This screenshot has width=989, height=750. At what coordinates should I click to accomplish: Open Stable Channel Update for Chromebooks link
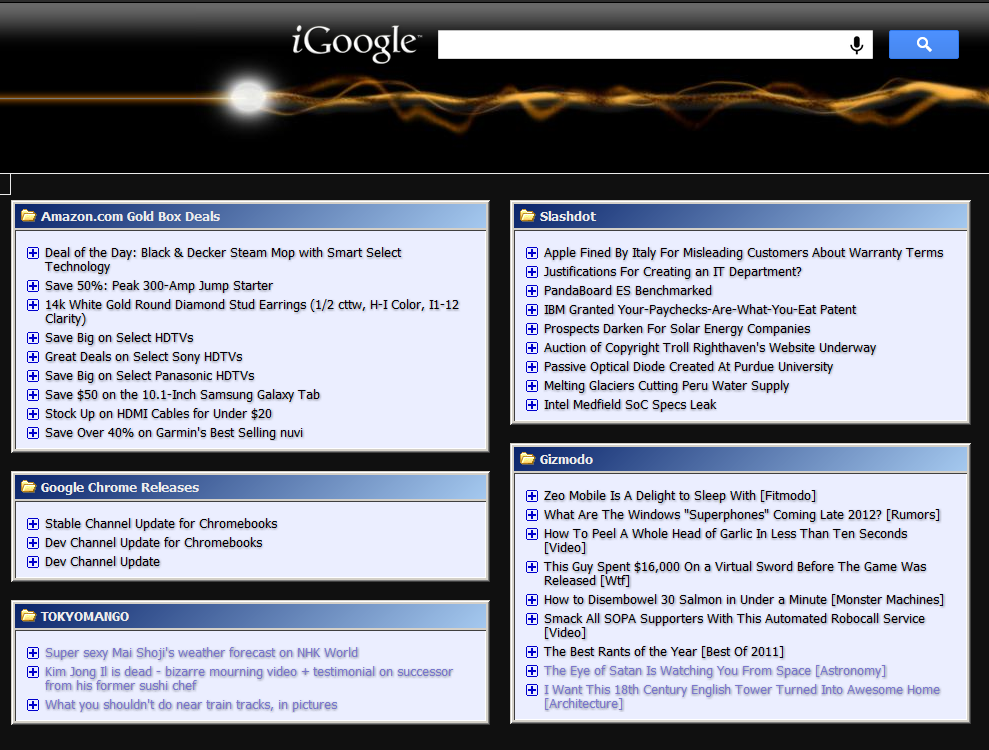(x=161, y=524)
